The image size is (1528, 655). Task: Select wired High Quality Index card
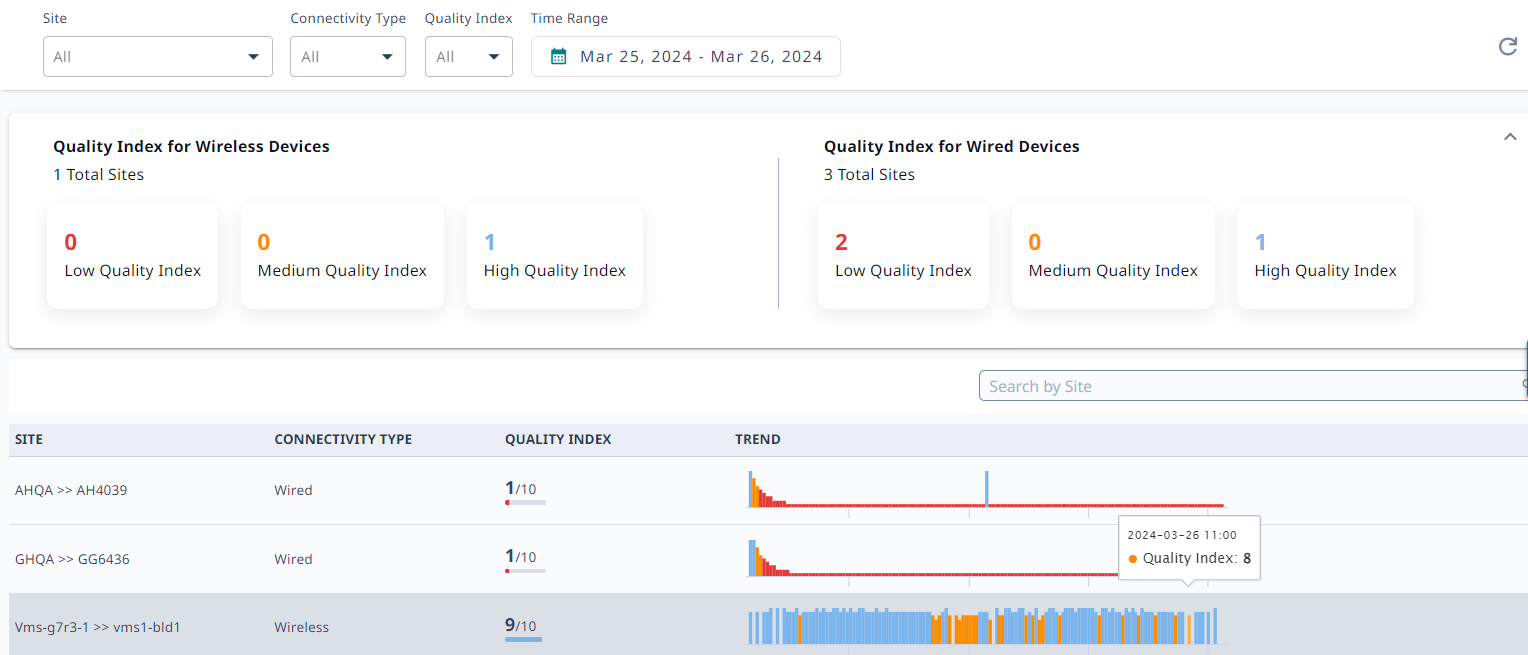tap(1325, 256)
